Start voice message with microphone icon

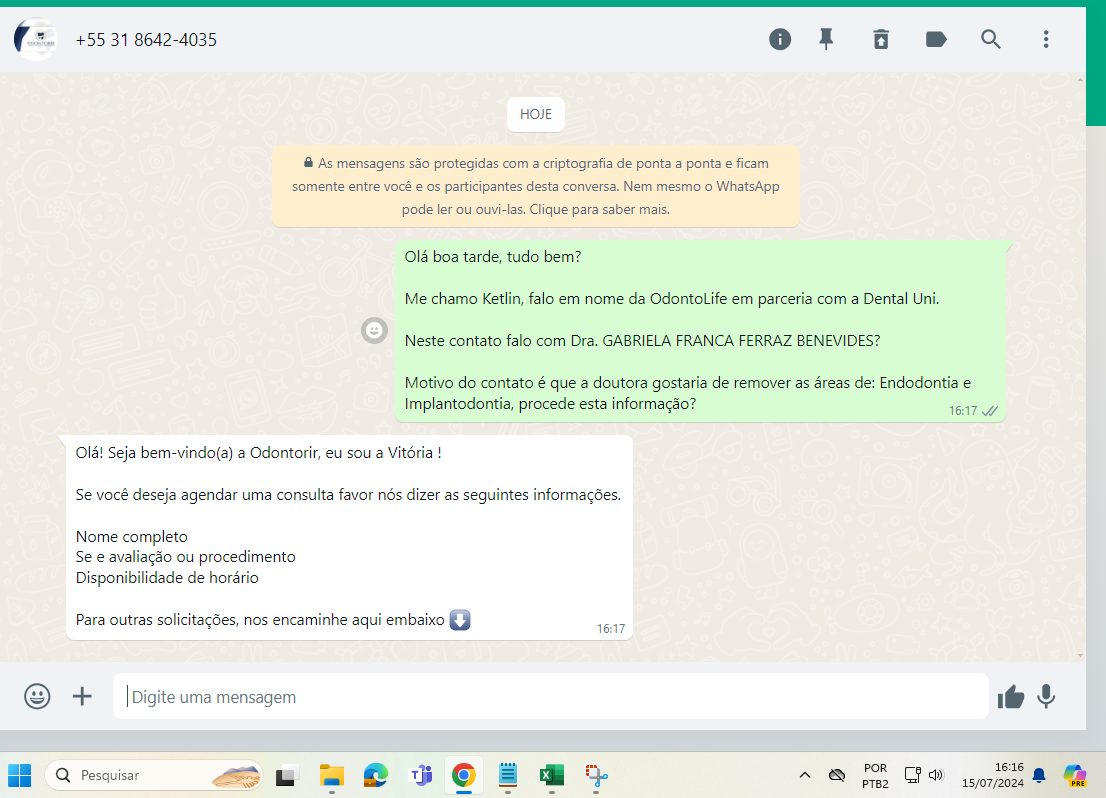[x=1046, y=696]
